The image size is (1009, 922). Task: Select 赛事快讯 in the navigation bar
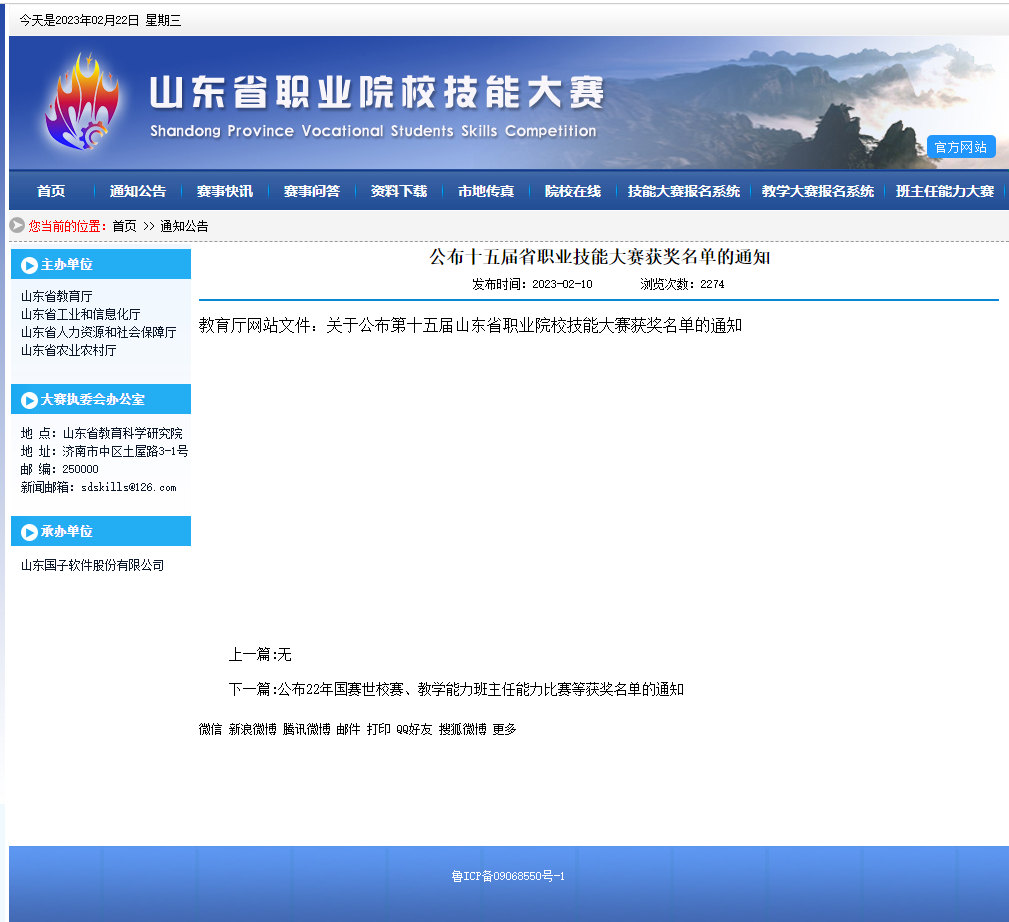click(x=225, y=191)
